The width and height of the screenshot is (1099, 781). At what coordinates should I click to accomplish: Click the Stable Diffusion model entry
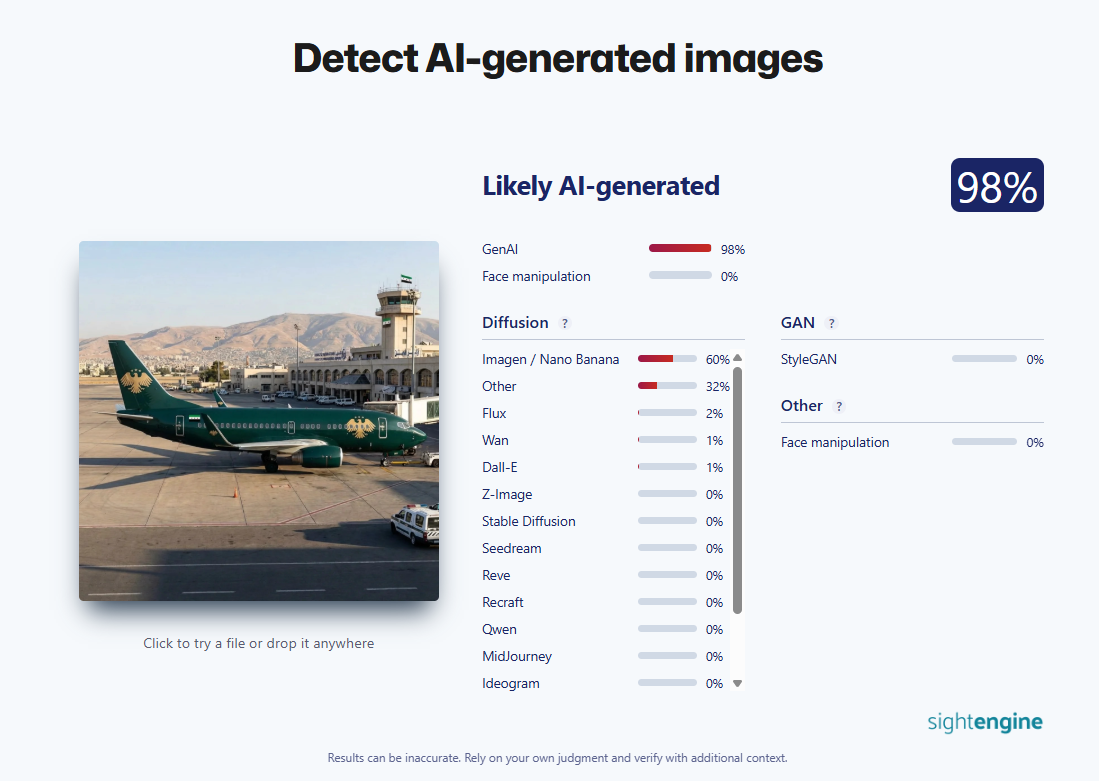coord(529,521)
